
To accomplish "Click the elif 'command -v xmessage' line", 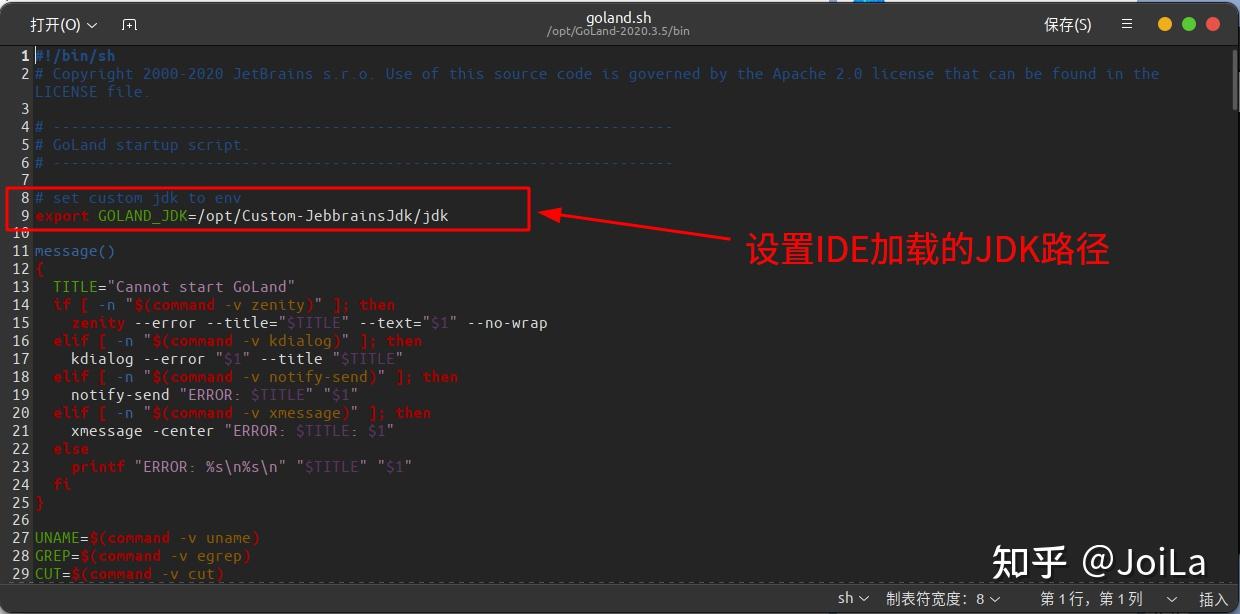I will pos(242,414).
